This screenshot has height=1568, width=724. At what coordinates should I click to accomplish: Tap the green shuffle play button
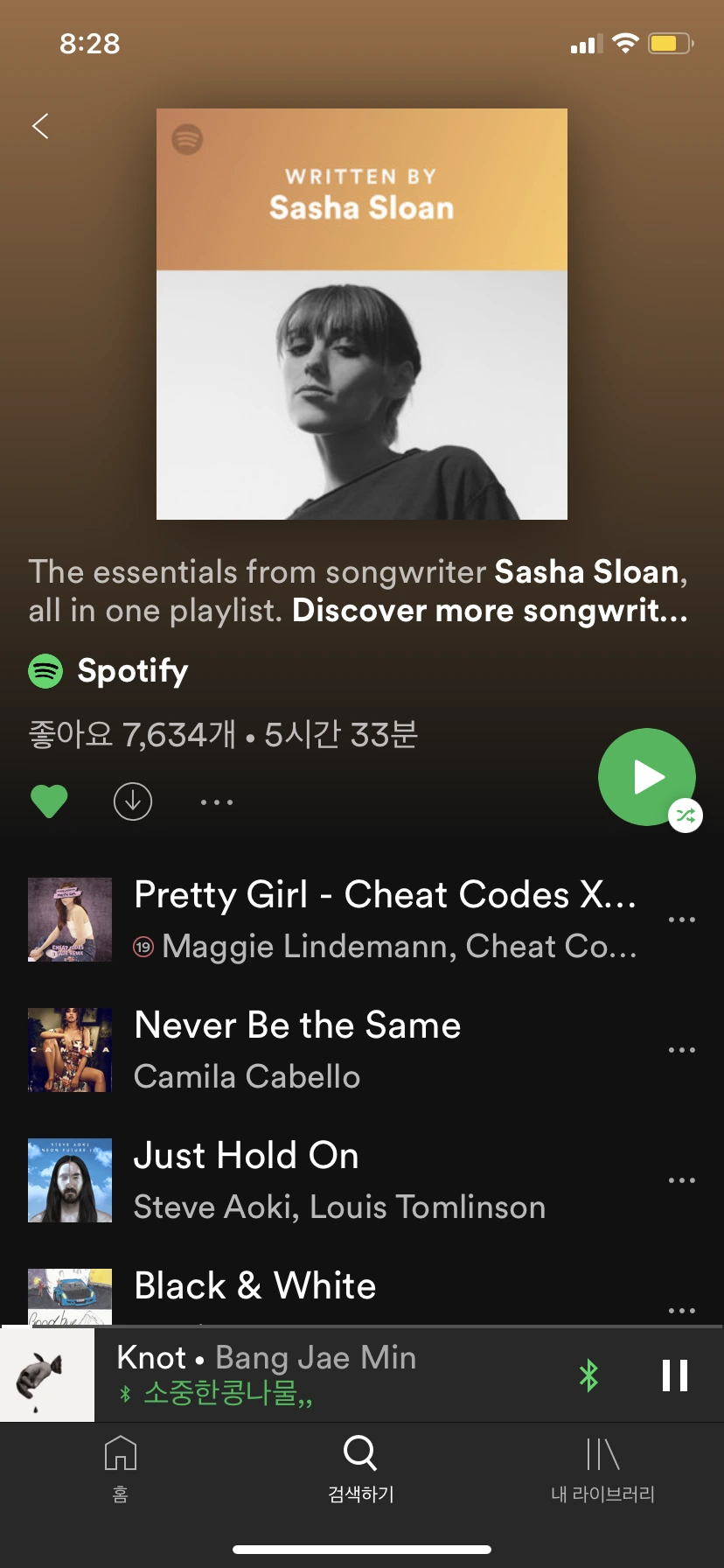[x=647, y=777]
